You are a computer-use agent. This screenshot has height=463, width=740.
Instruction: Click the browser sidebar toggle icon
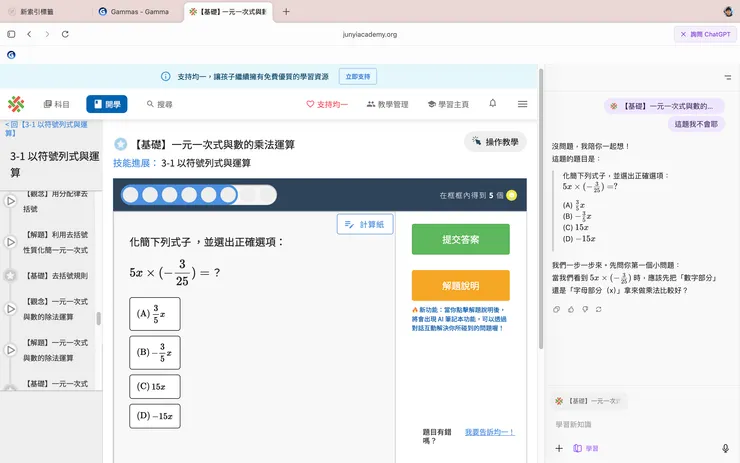click(11, 34)
